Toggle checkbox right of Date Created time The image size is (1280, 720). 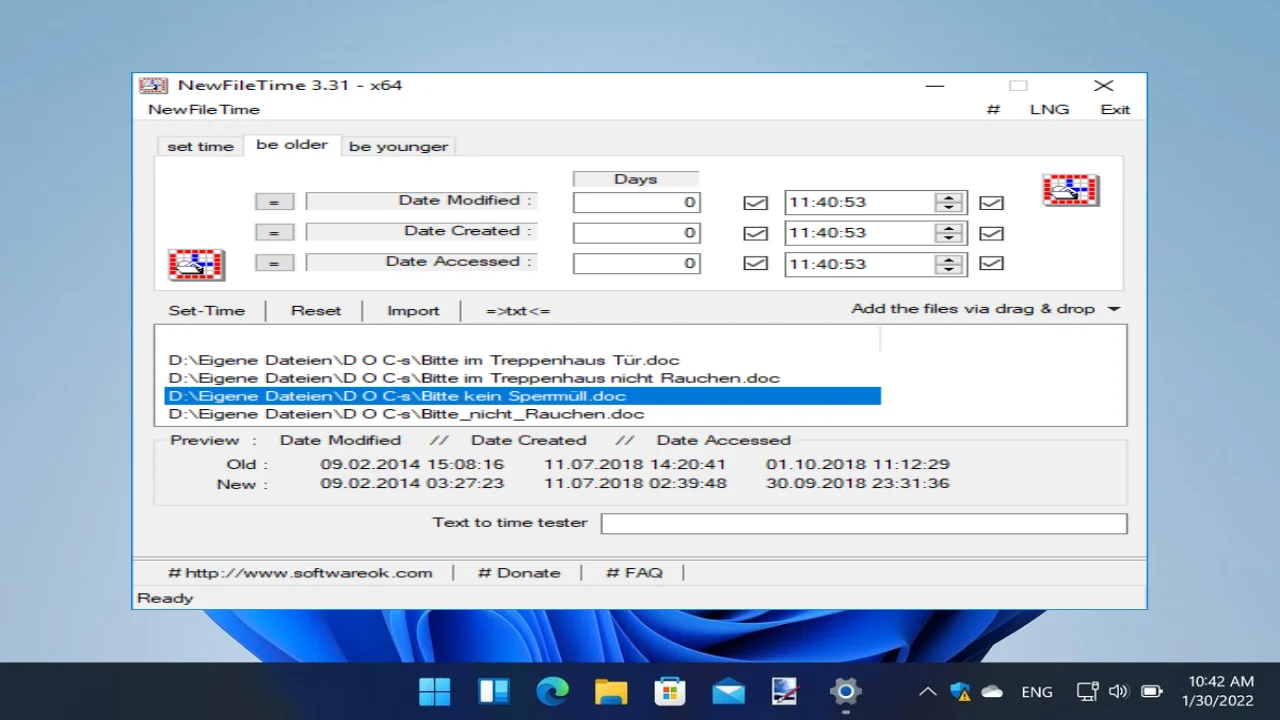tap(991, 233)
